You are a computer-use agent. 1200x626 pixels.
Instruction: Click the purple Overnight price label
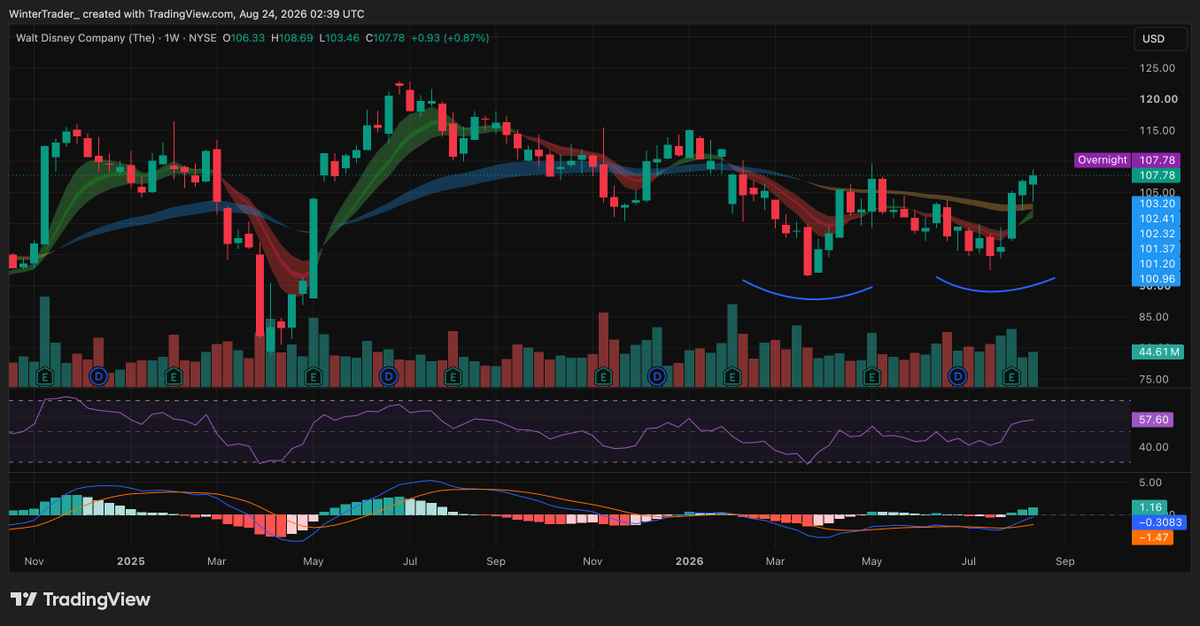(x=1103, y=160)
